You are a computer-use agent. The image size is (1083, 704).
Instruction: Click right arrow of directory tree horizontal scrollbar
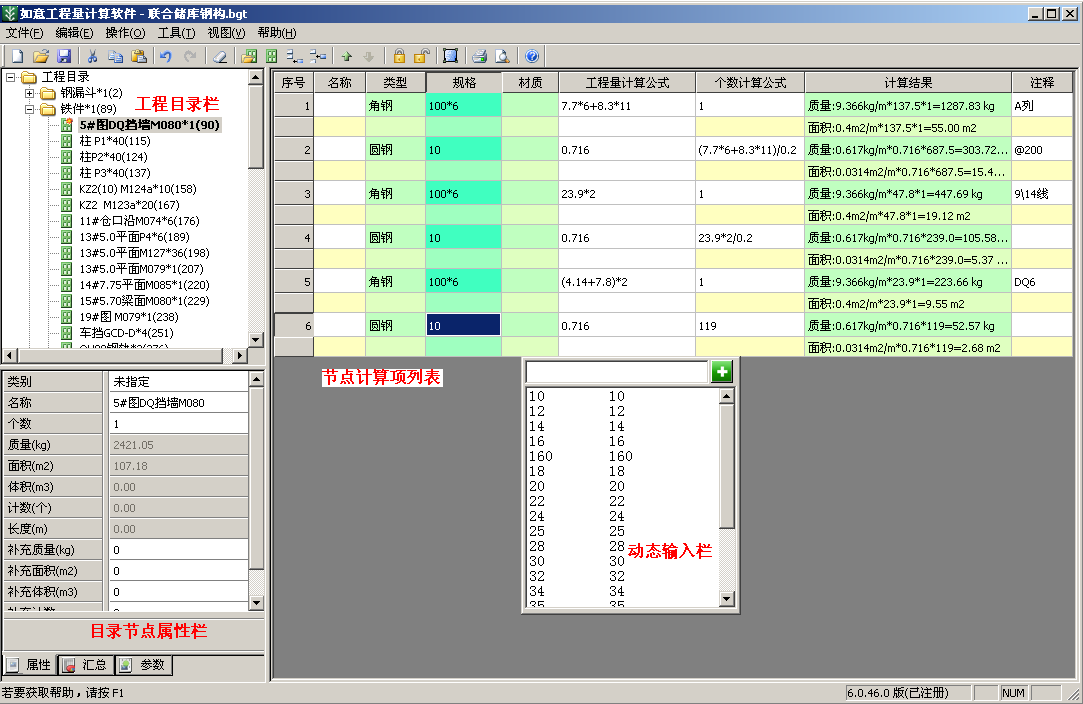[239, 355]
